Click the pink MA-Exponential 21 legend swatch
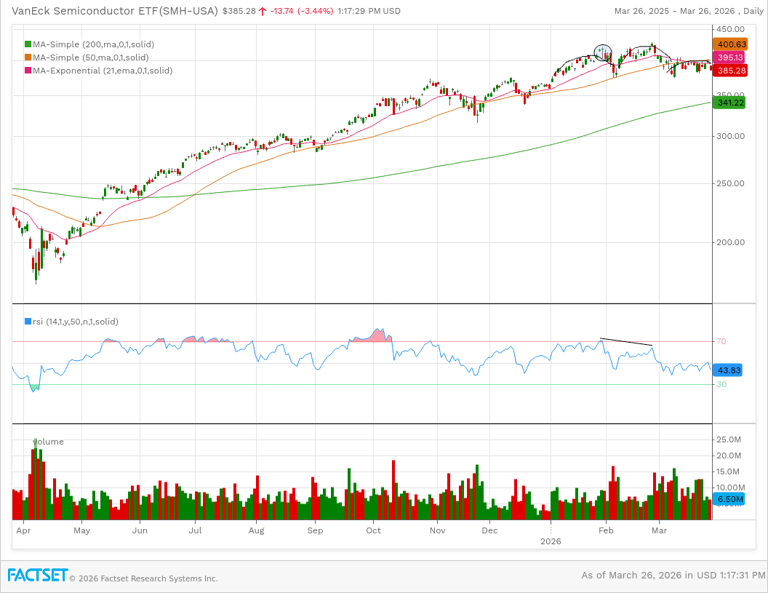 pos(28,71)
